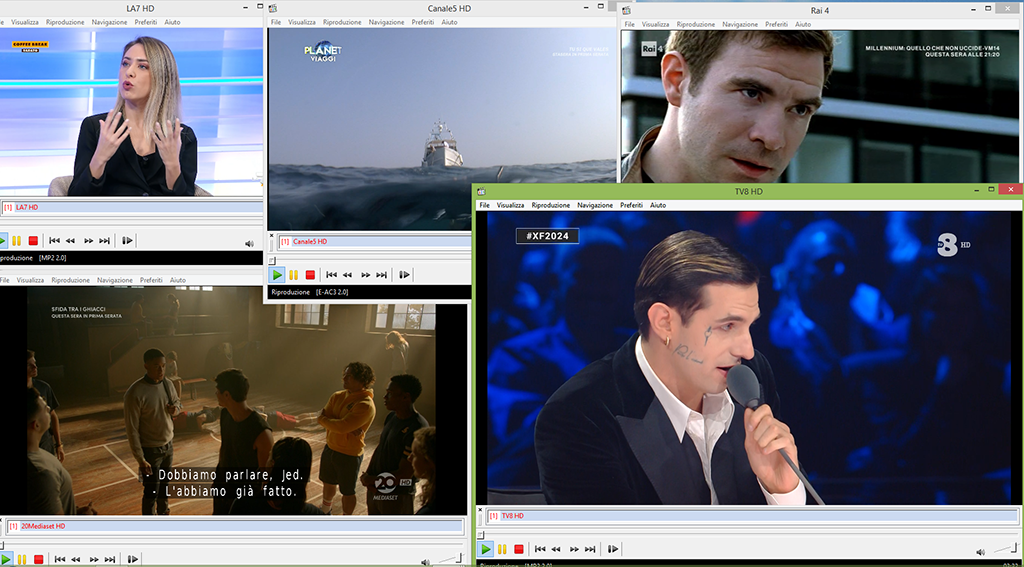The width and height of the screenshot is (1024, 567).
Task: Rewind in the LA7 HD player
Action: [71, 241]
